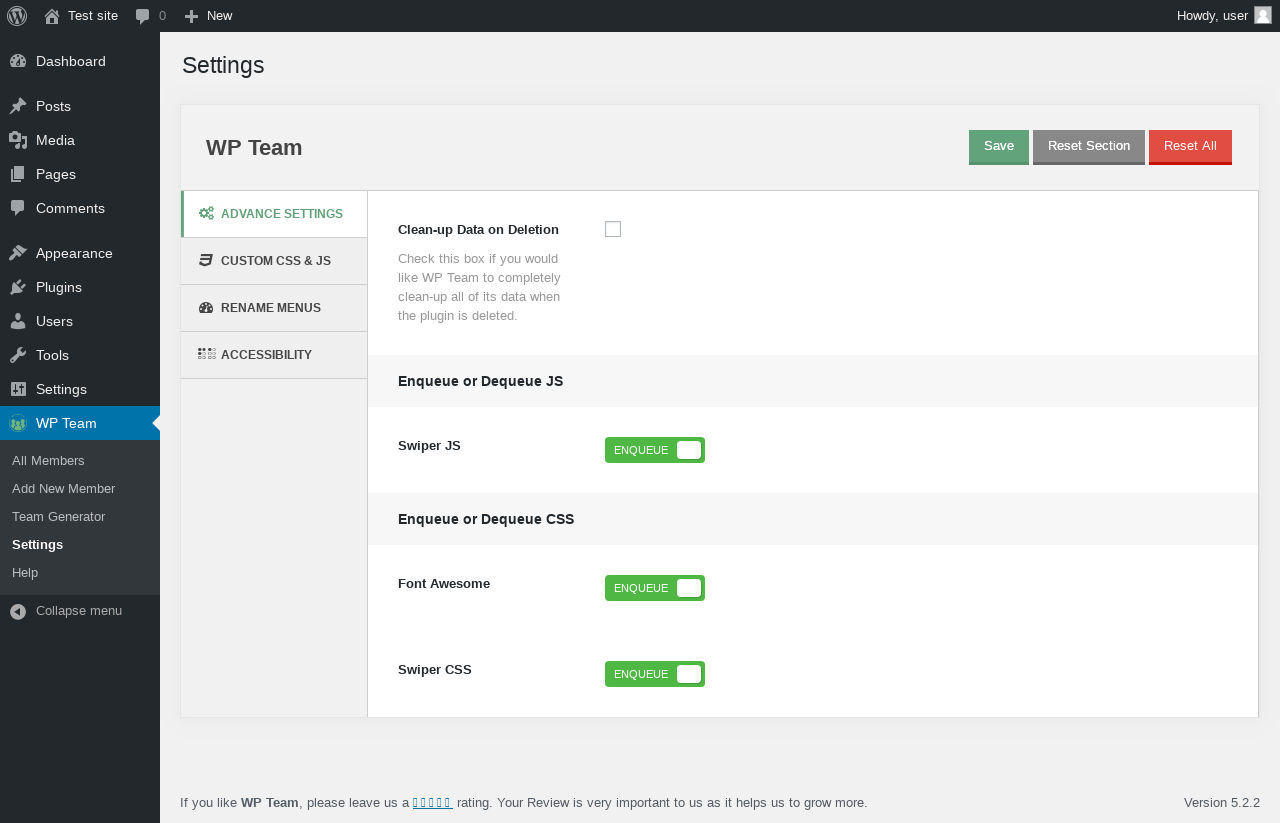1280x823 pixels.
Task: Click the star rating link in footer
Action: tap(433, 802)
